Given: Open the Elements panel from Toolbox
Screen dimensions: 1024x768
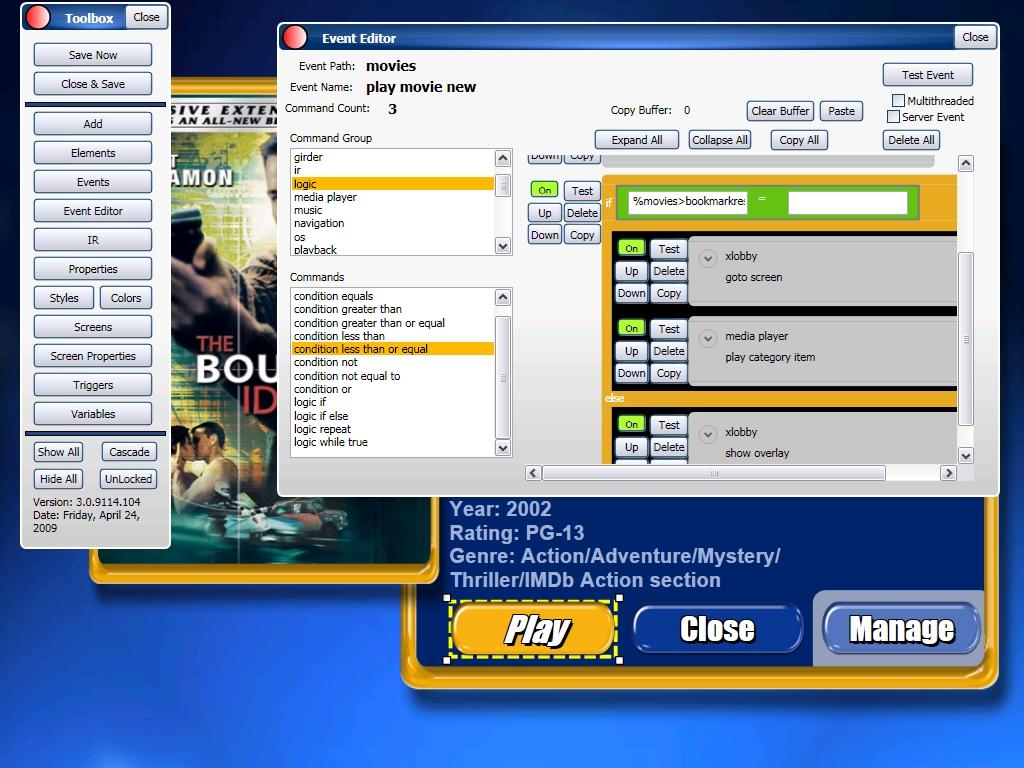Looking at the screenshot, I should tap(93, 153).
